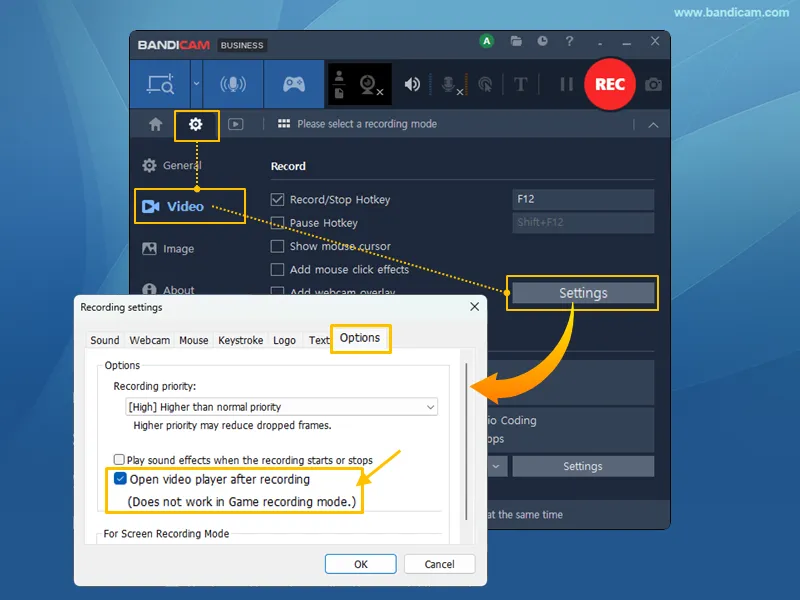Enable Add mouse click effects checkbox
Viewport: 800px width, 600px height.
click(x=277, y=269)
